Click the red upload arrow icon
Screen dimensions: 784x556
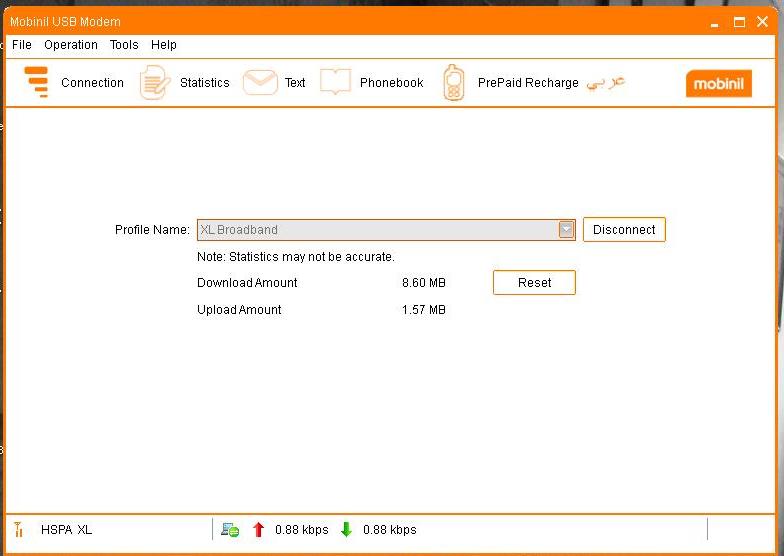[258, 530]
